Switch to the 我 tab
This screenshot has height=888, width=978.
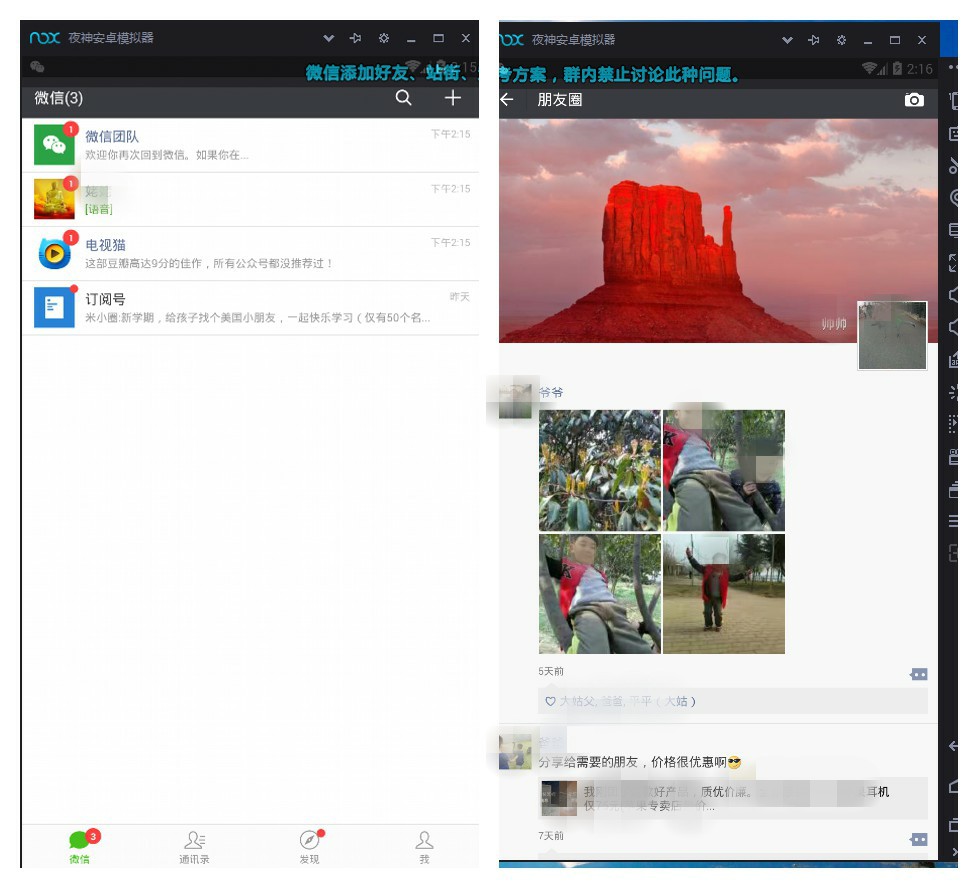point(424,846)
